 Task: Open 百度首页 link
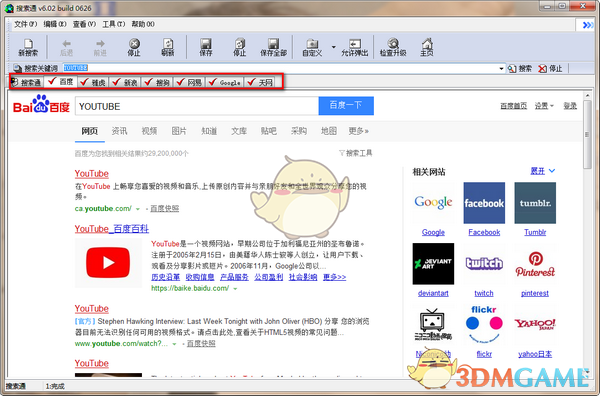[514, 106]
